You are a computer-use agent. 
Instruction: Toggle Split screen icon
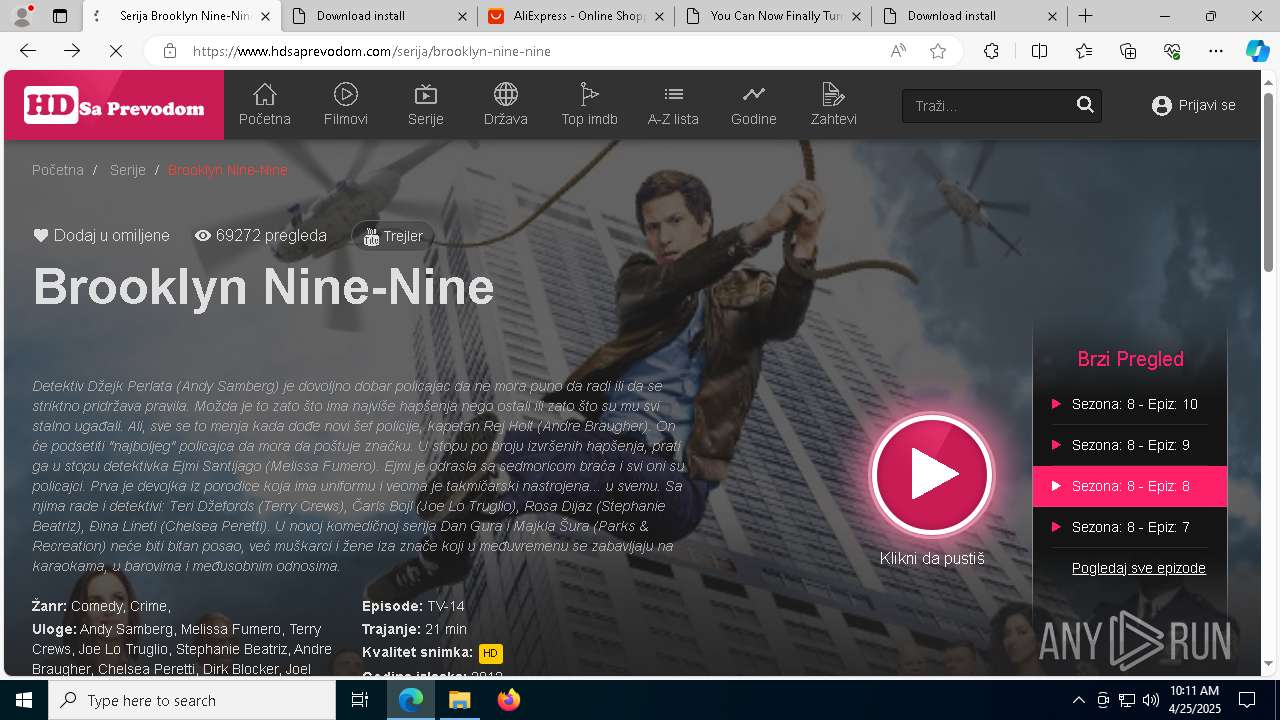pos(1039,51)
